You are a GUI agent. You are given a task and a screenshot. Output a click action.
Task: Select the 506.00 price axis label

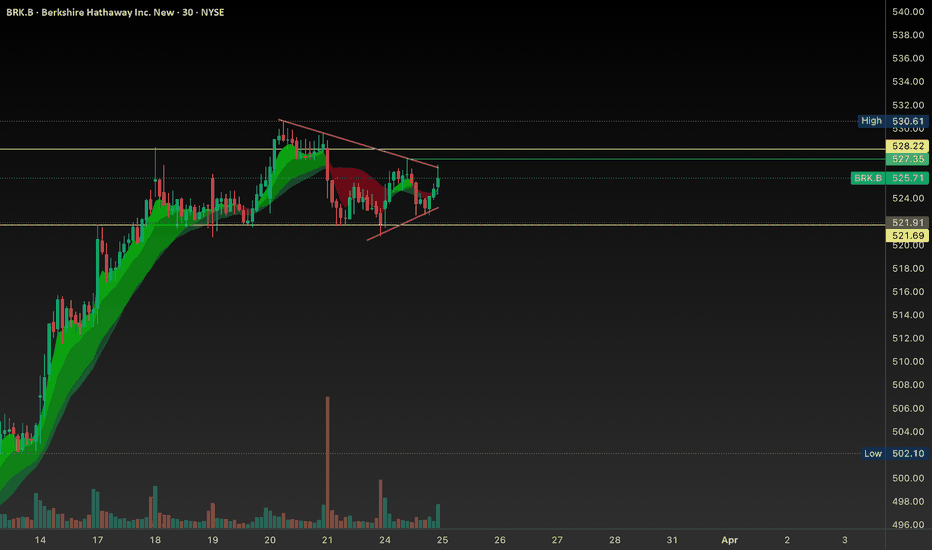908,408
